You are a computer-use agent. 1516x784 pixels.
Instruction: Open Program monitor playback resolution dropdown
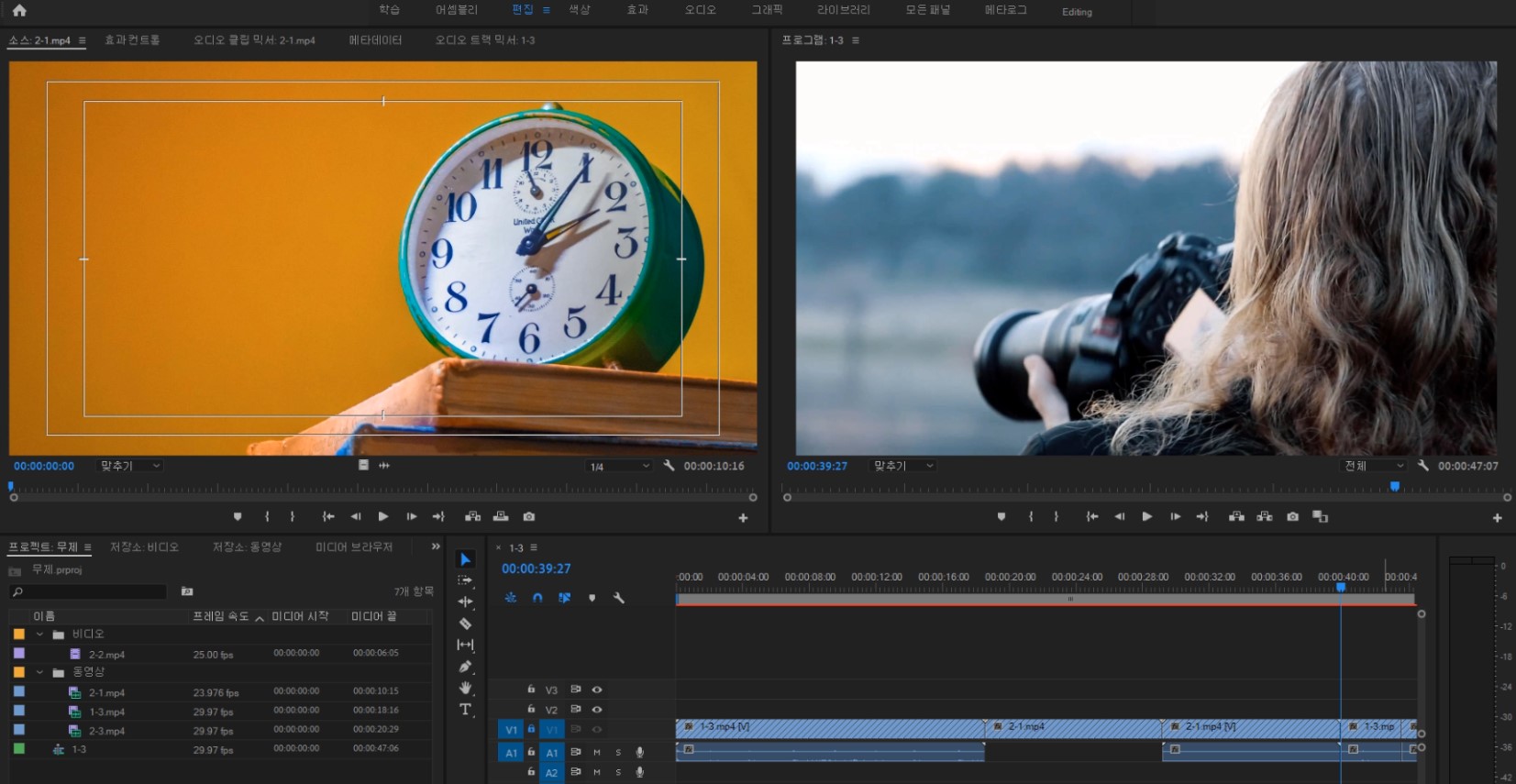click(x=1373, y=466)
